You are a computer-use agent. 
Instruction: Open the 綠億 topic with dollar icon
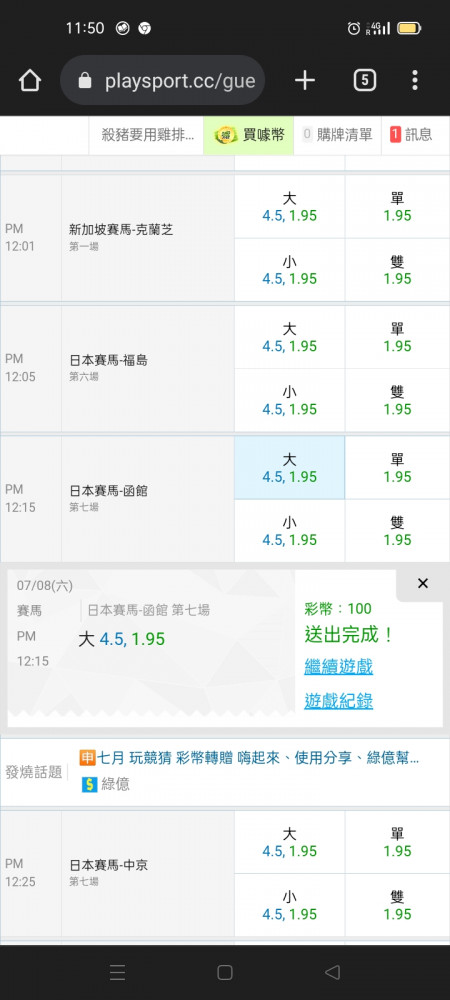106,784
